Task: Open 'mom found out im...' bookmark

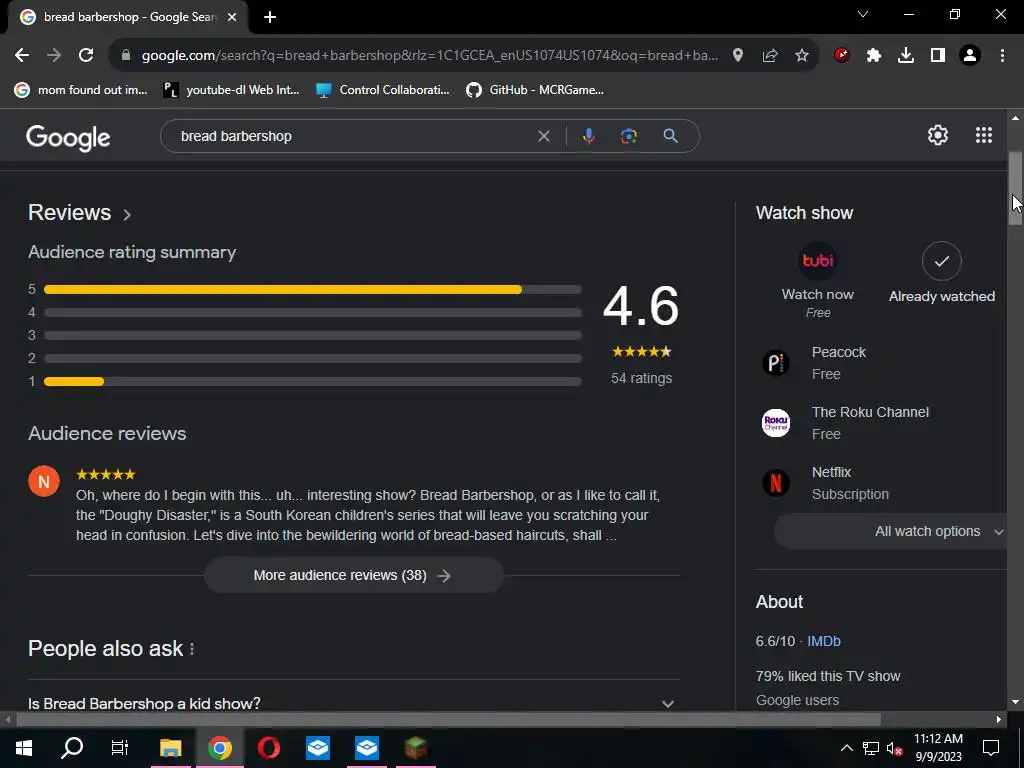Action: (80, 90)
